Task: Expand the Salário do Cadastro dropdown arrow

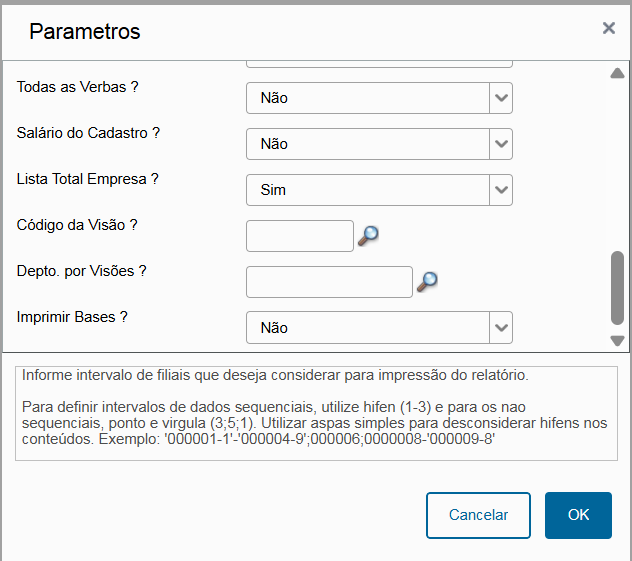Action: pos(501,144)
